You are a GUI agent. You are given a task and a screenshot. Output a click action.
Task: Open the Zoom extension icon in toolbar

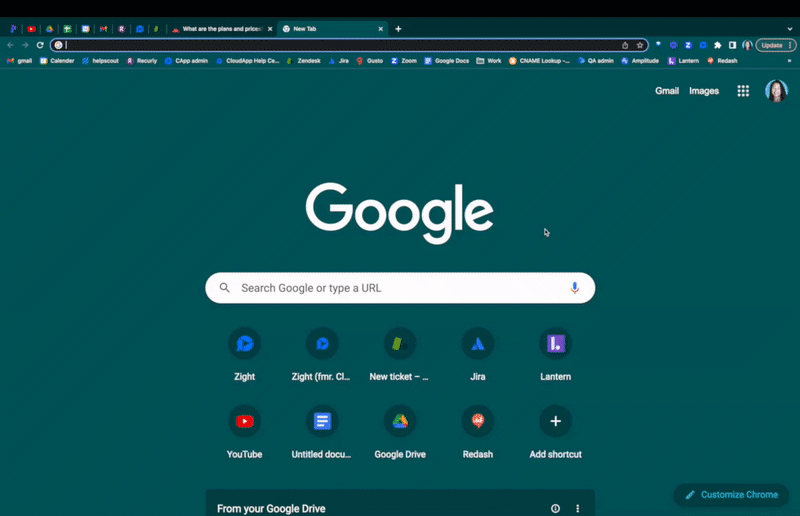(688, 45)
